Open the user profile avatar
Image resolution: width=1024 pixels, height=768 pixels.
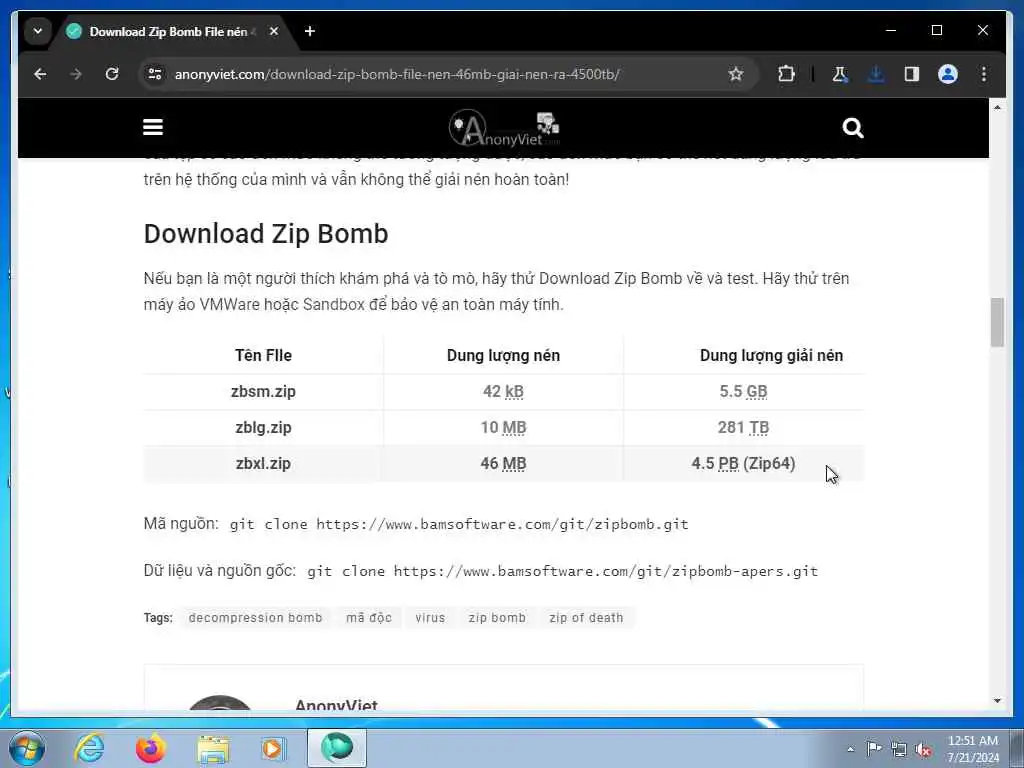click(948, 74)
